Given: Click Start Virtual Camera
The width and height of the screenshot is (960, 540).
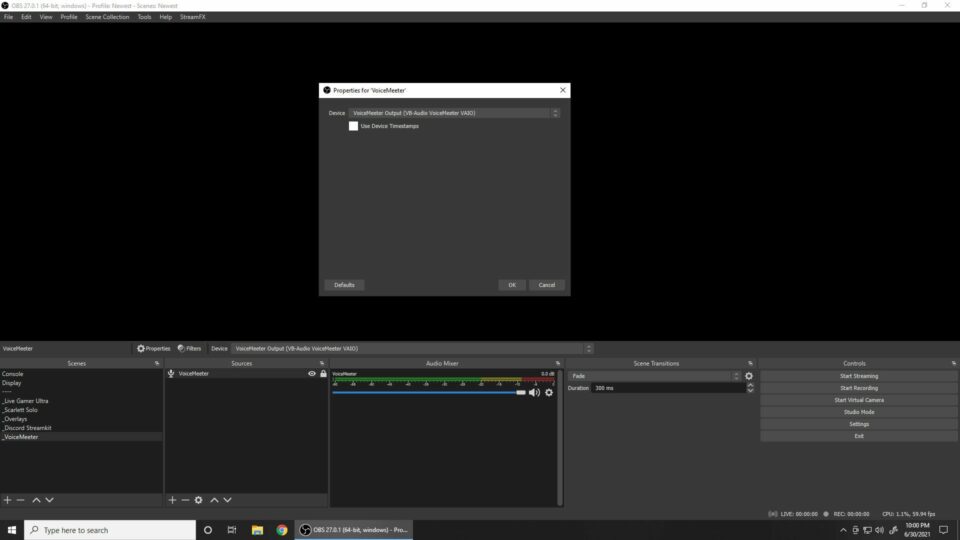Looking at the screenshot, I should (859, 400).
